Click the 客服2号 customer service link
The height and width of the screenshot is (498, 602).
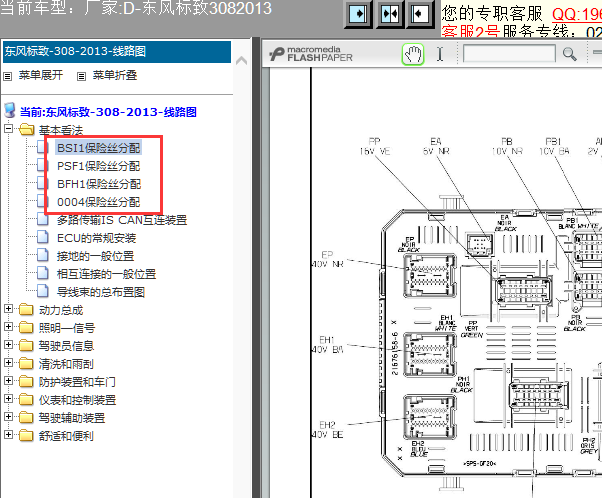click(470, 31)
